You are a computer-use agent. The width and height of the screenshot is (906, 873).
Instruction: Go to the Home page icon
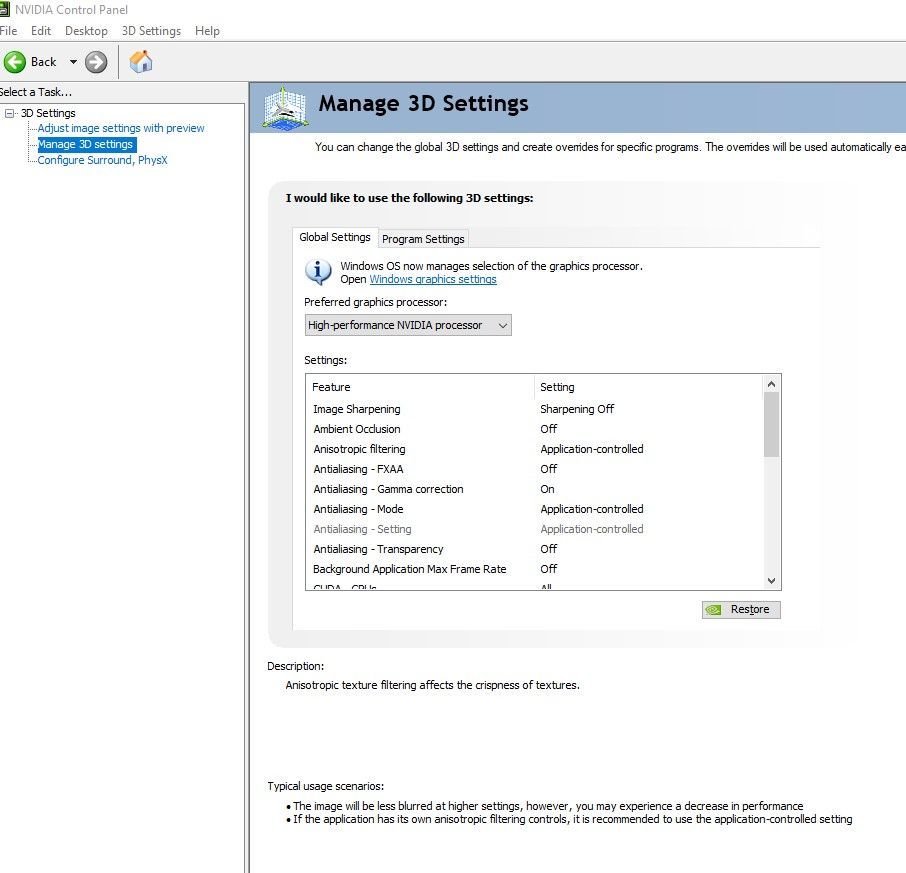pos(140,62)
